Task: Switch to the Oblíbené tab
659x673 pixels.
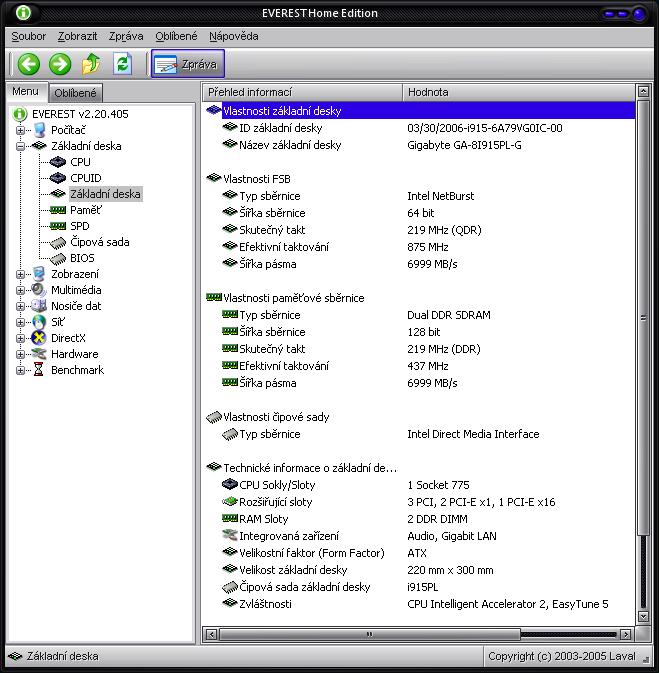Action: pyautogui.click(x=75, y=93)
